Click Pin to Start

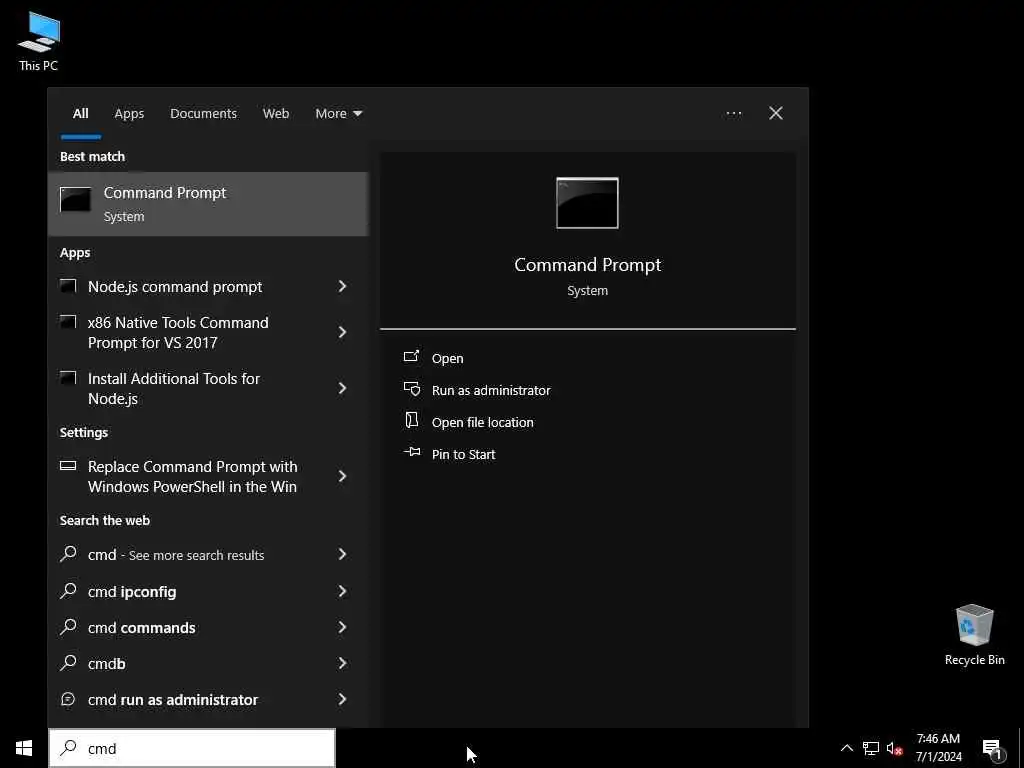click(463, 455)
